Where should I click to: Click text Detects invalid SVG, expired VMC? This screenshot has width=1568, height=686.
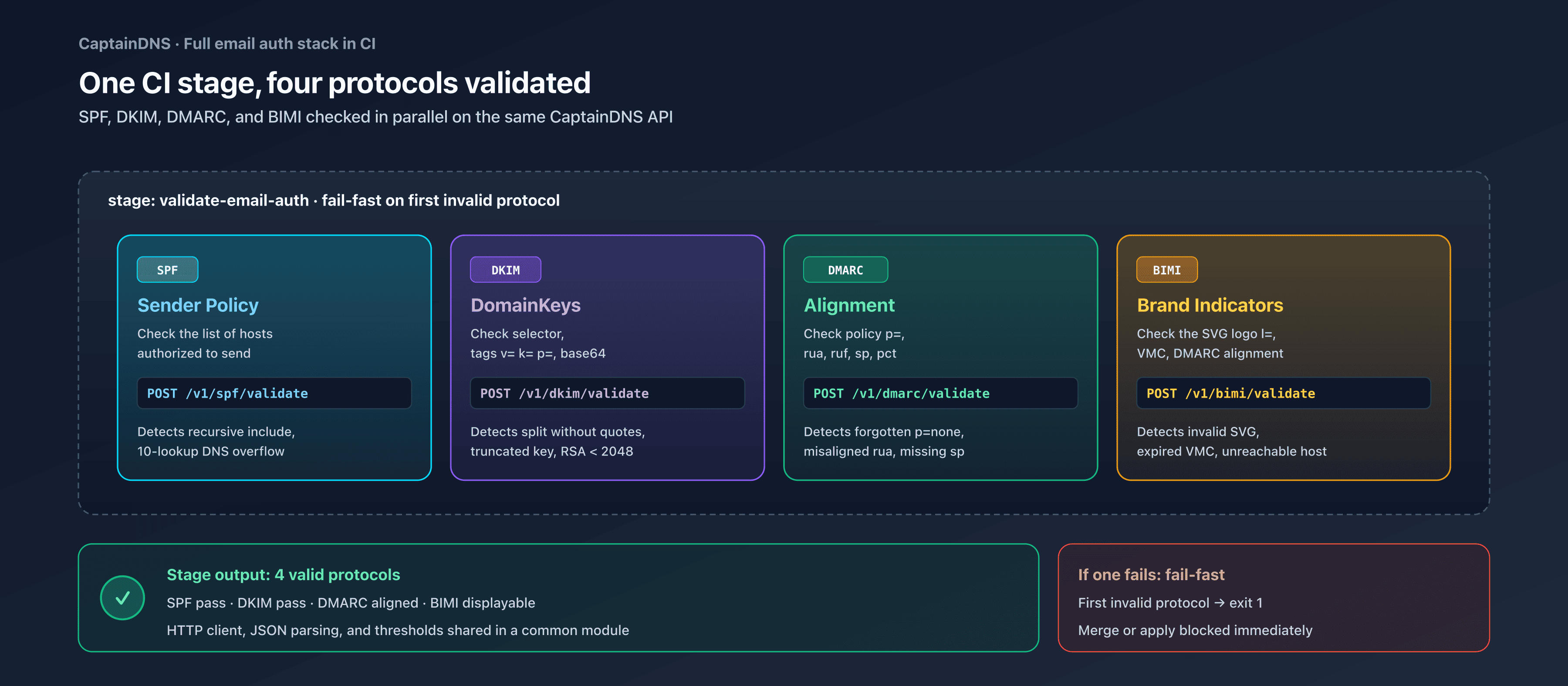tap(1231, 441)
